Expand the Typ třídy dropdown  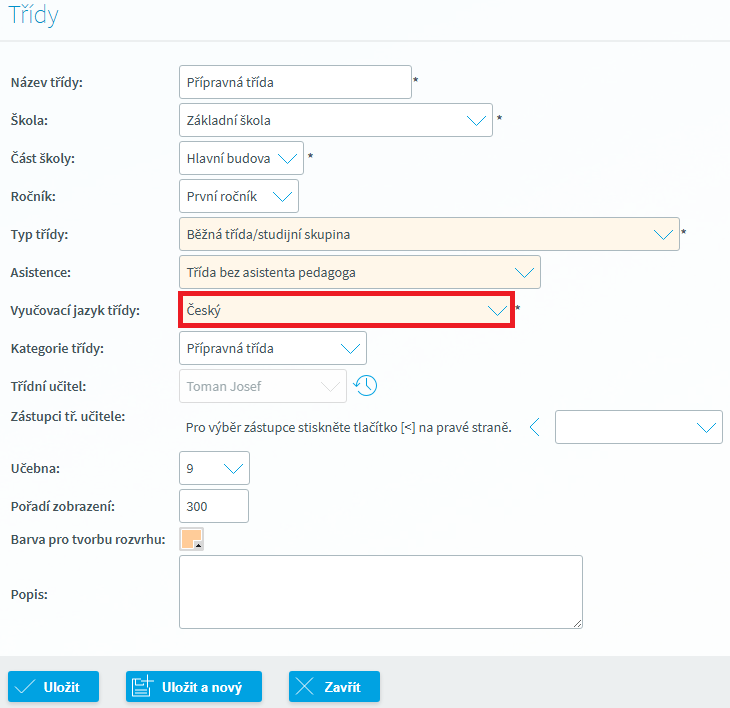(429, 234)
